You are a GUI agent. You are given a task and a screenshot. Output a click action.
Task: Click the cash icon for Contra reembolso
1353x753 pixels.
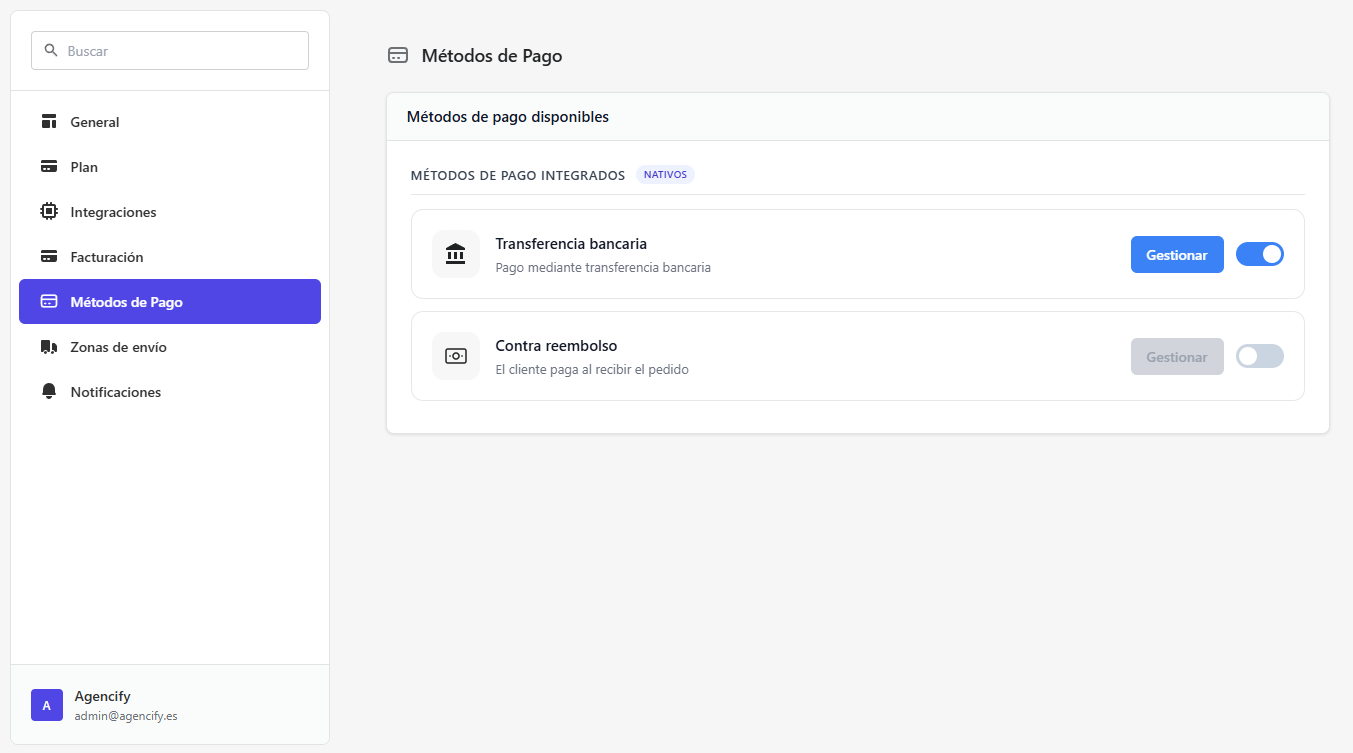(456, 356)
